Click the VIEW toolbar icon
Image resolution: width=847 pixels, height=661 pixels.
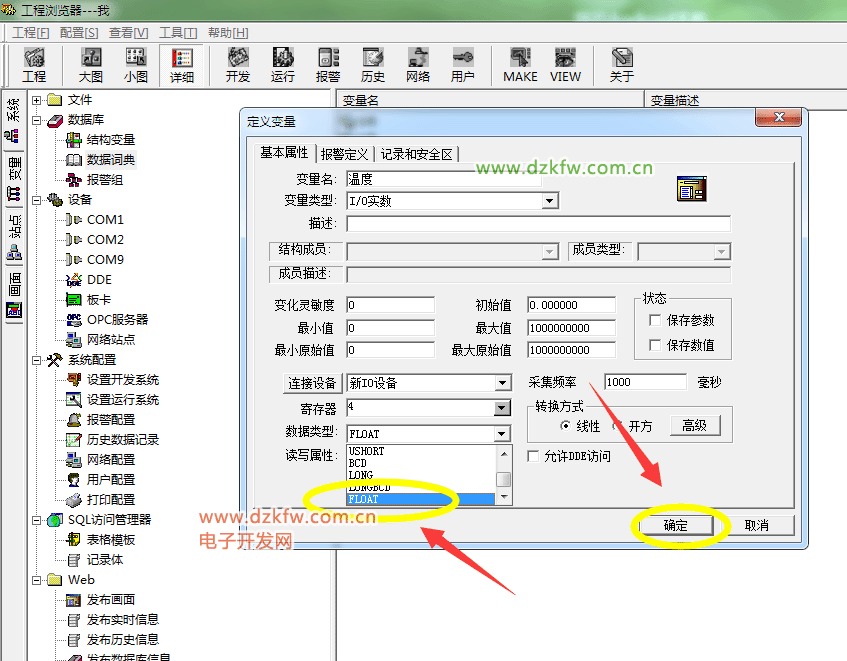[565, 65]
